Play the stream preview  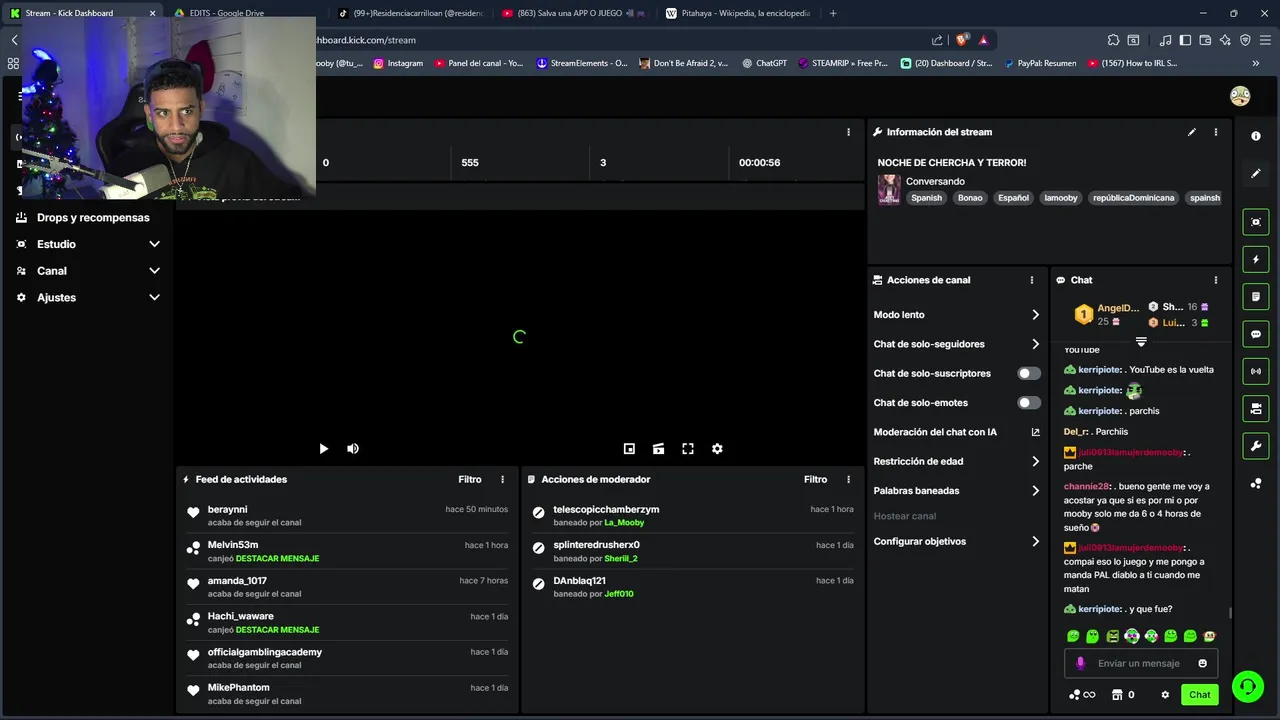pos(323,449)
